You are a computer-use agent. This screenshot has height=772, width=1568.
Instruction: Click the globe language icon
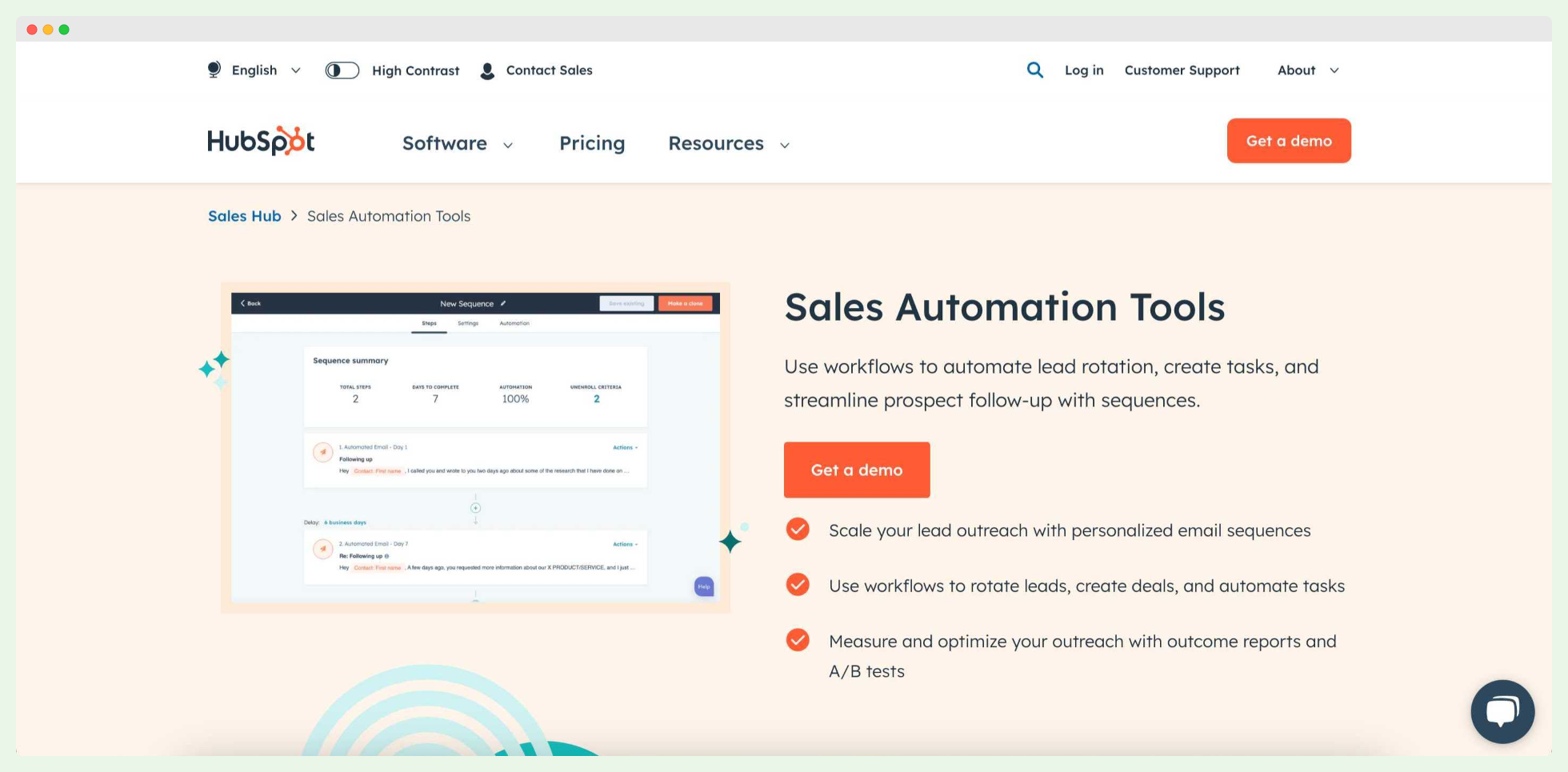(214, 70)
